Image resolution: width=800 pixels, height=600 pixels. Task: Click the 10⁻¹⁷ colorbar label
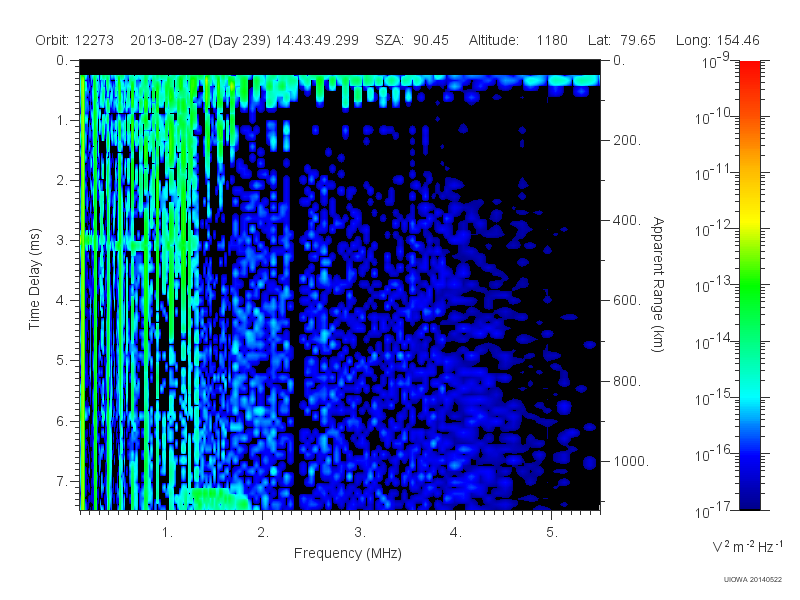pos(713,510)
